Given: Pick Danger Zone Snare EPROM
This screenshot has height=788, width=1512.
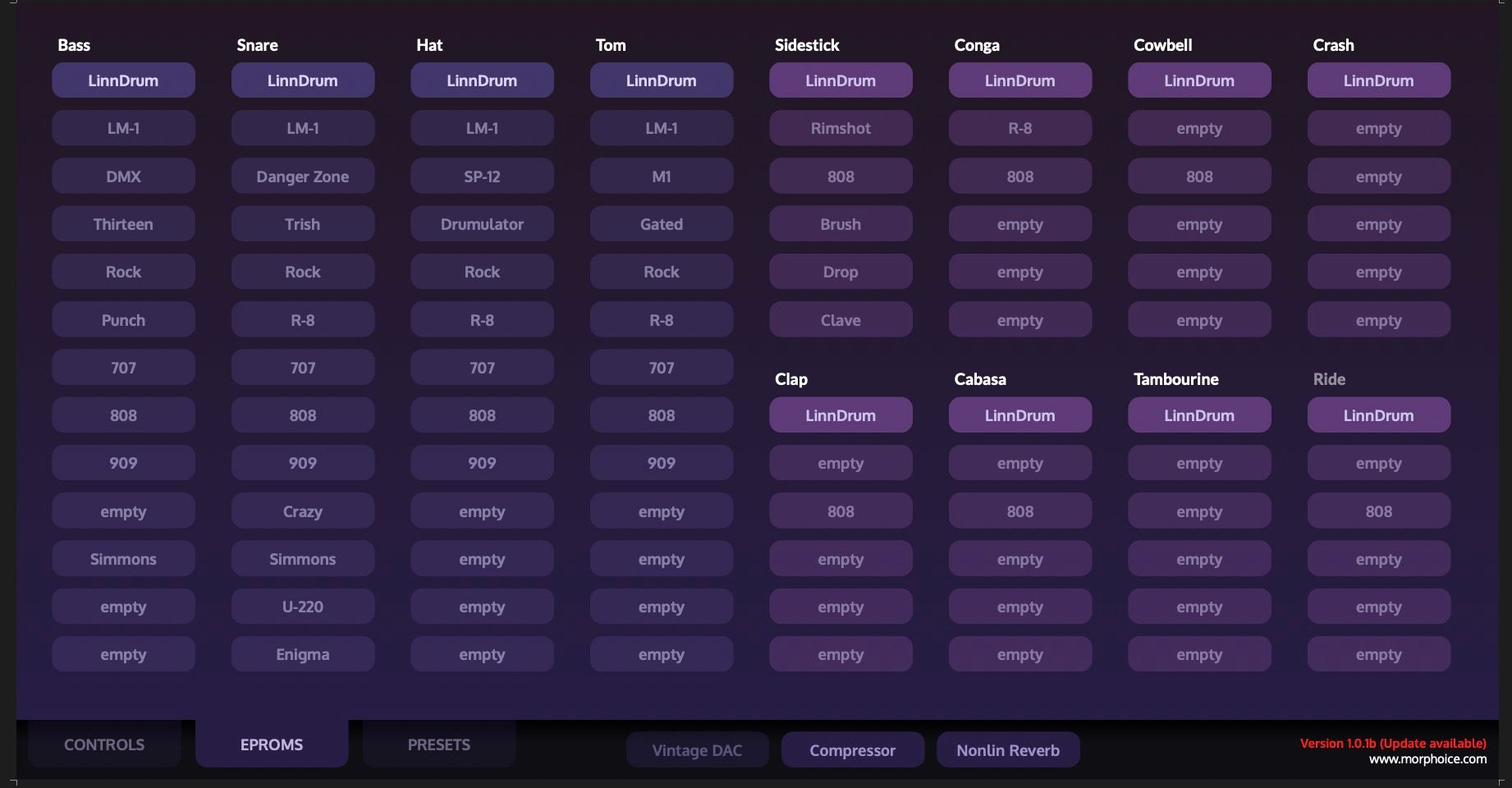Looking at the screenshot, I should click(x=303, y=176).
